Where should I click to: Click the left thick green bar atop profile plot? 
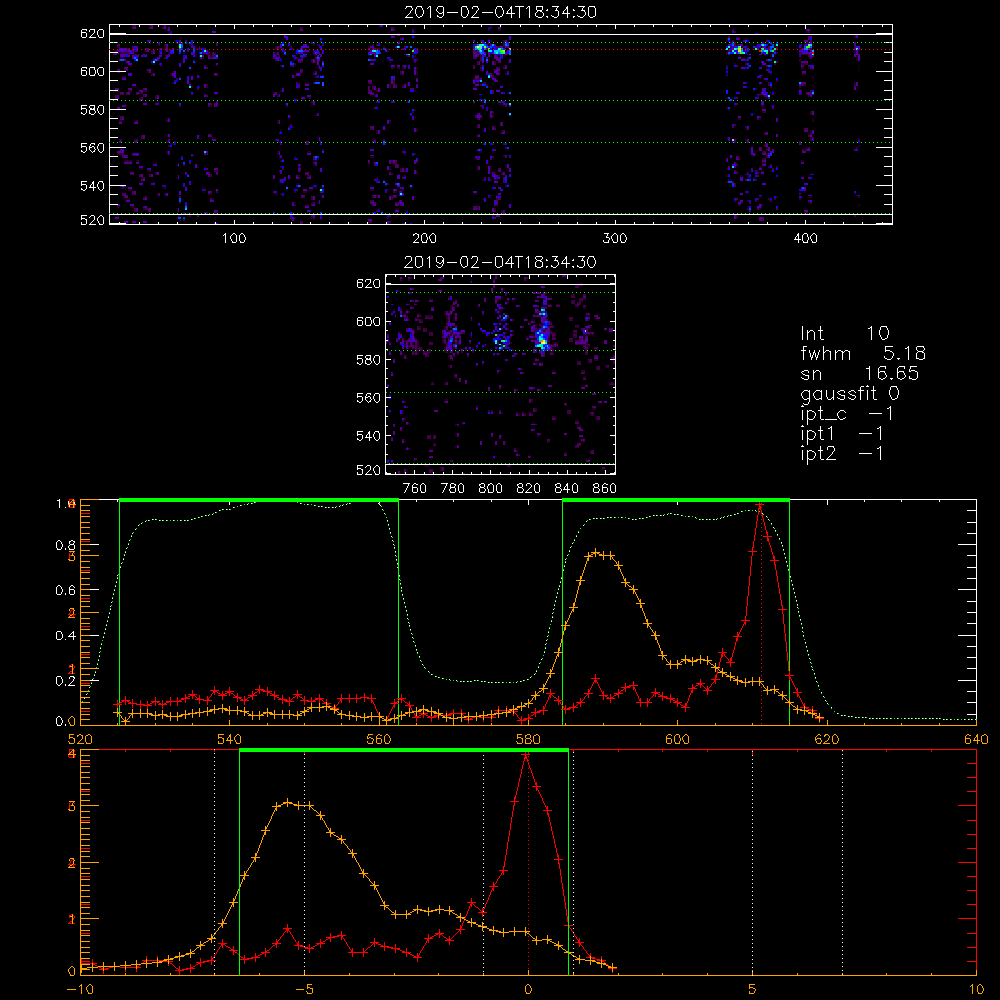[259, 500]
